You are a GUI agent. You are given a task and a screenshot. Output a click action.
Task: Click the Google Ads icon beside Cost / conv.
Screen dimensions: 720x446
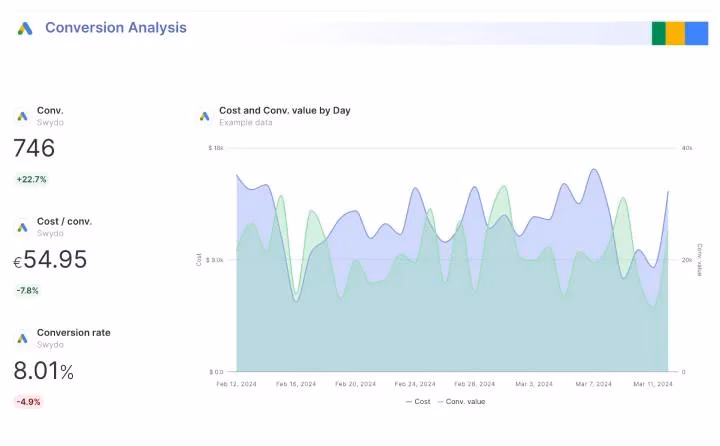coord(22,227)
